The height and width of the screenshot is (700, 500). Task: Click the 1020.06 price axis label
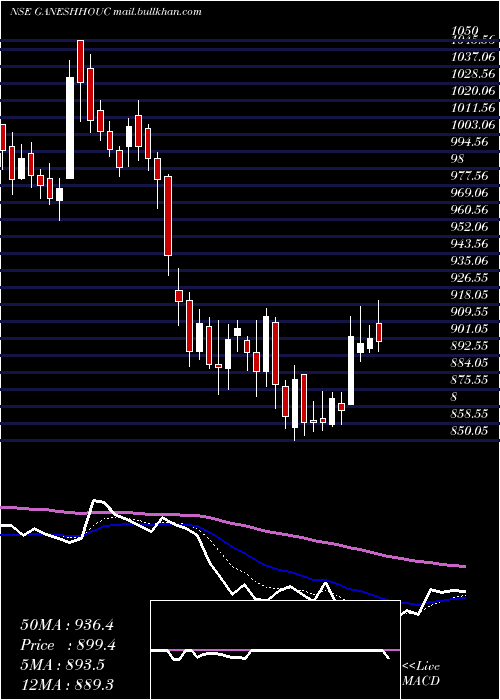coord(473,91)
